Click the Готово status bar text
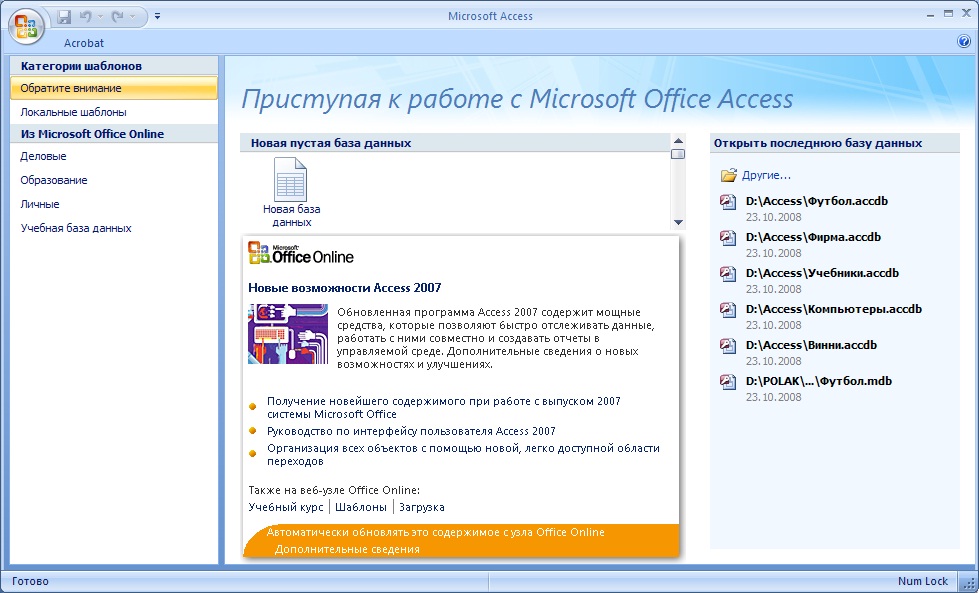The width and height of the screenshot is (979, 593). pos(30,581)
